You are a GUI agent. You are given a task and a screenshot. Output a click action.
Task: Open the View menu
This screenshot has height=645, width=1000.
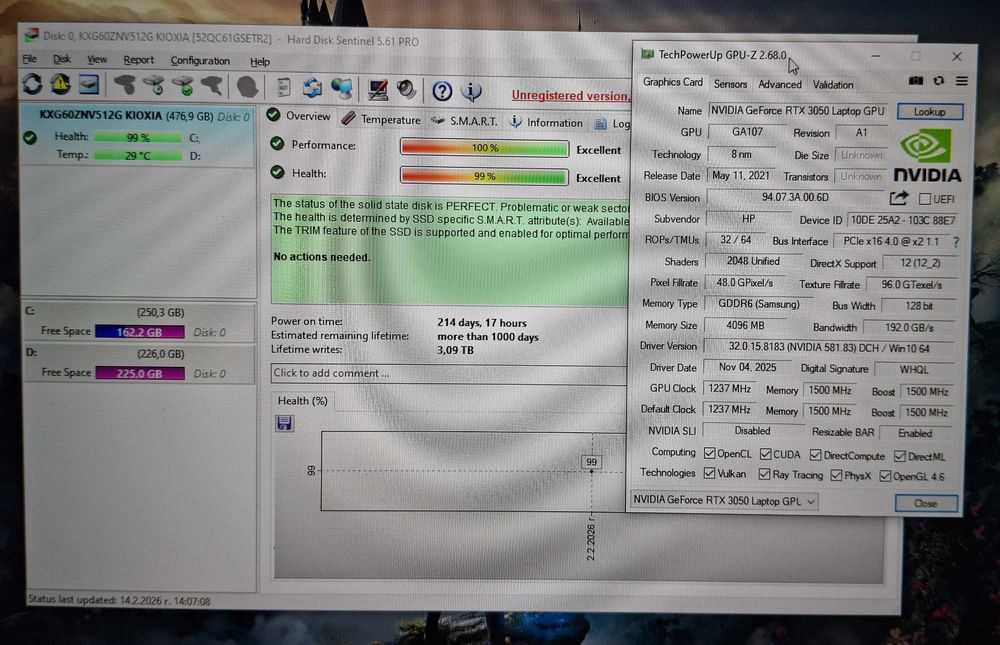click(97, 59)
